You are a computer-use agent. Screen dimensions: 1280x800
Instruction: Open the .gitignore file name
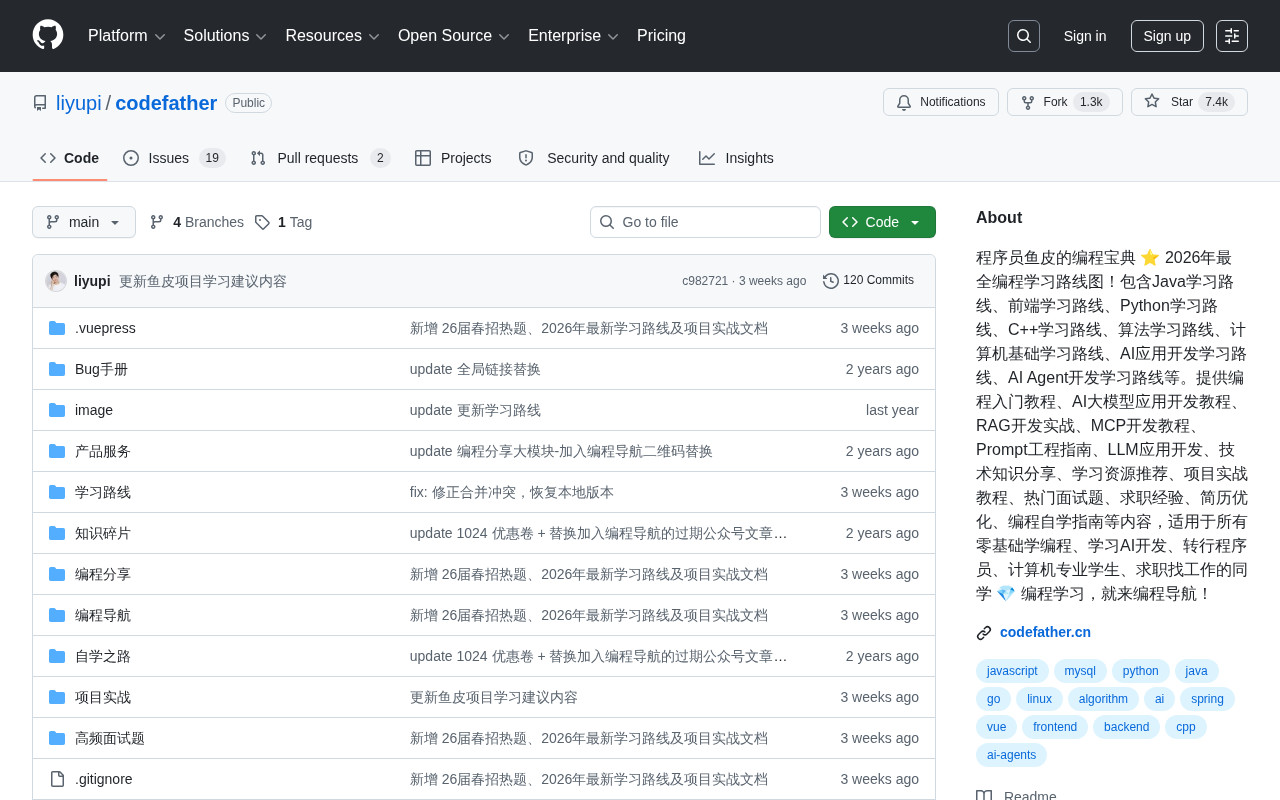104,779
